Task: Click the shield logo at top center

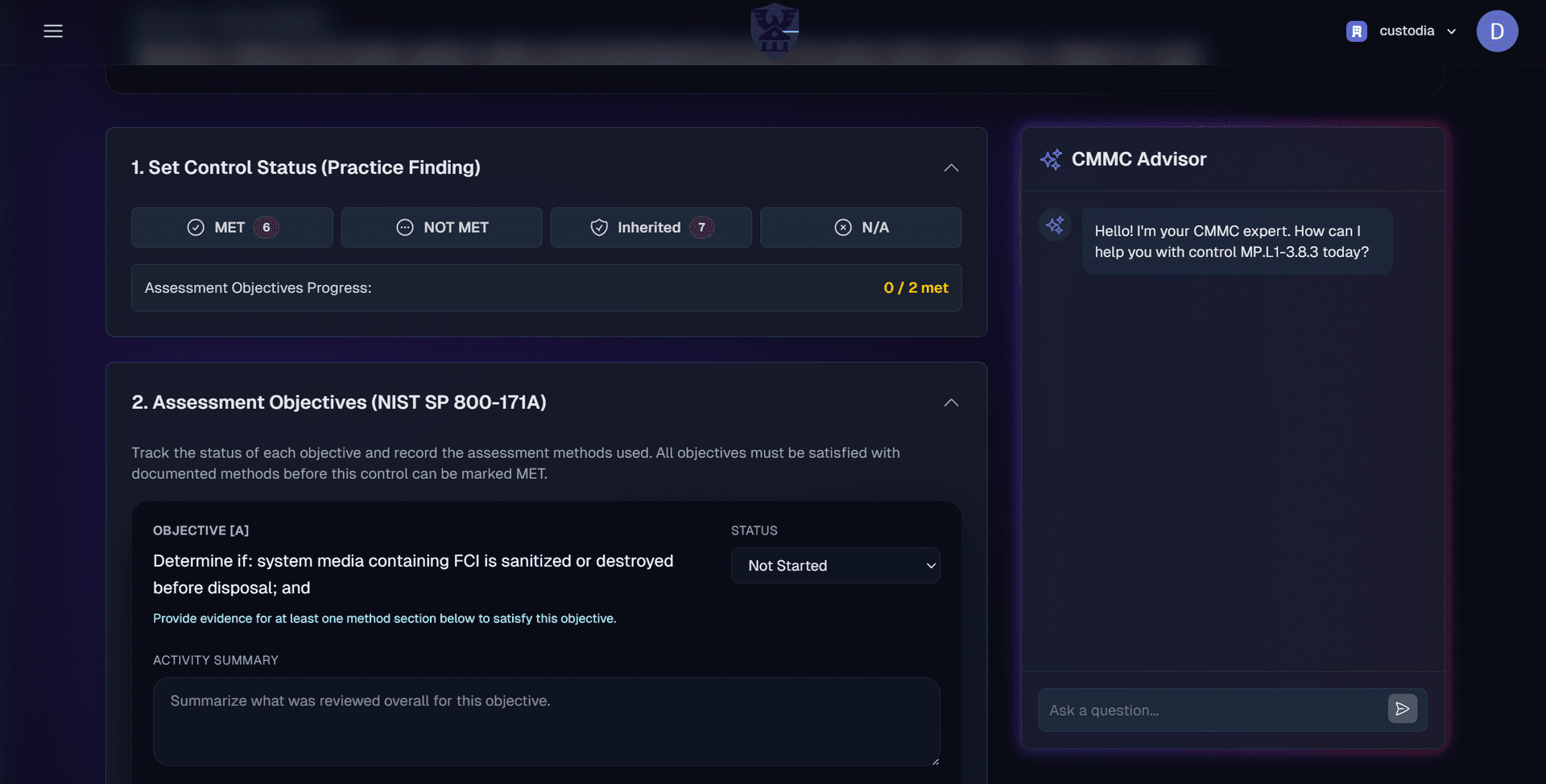Action: [773, 29]
